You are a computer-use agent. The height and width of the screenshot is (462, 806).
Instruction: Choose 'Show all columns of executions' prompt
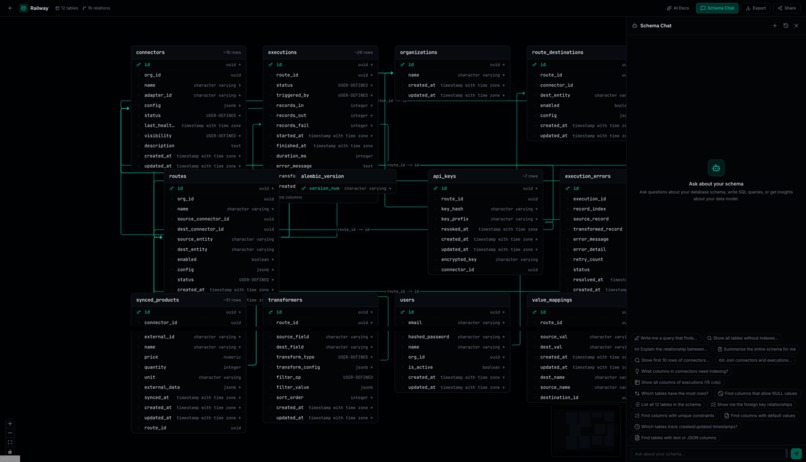(678, 382)
